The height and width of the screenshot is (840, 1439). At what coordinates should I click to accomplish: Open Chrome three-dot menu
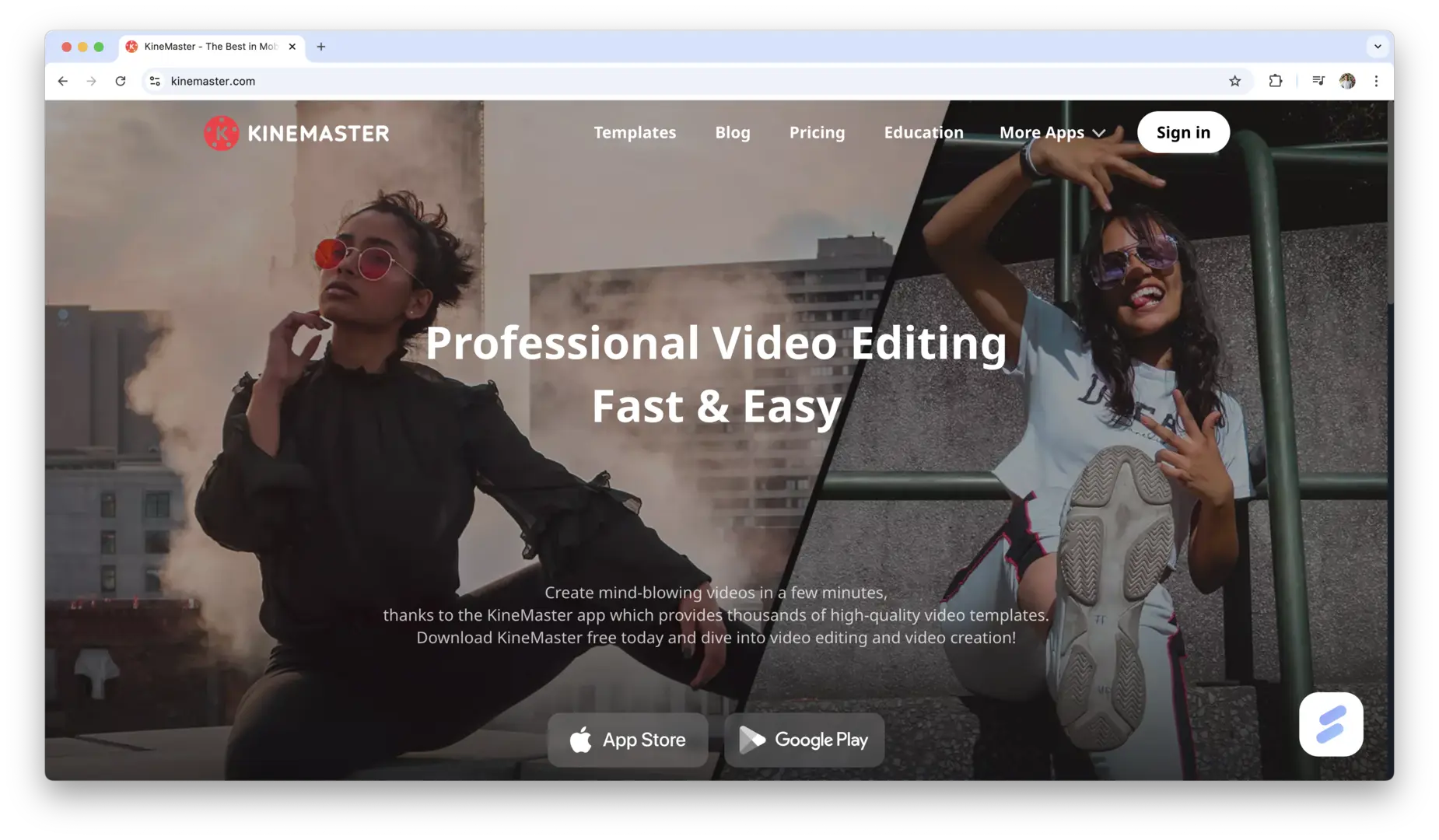click(x=1376, y=81)
